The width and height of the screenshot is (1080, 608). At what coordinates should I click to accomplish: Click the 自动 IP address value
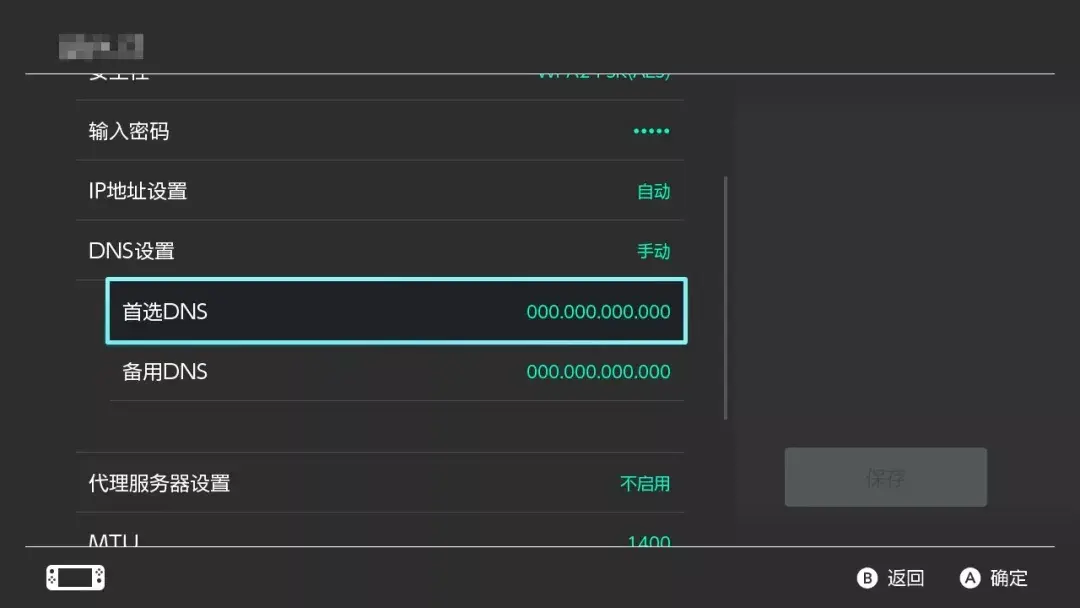point(653,191)
